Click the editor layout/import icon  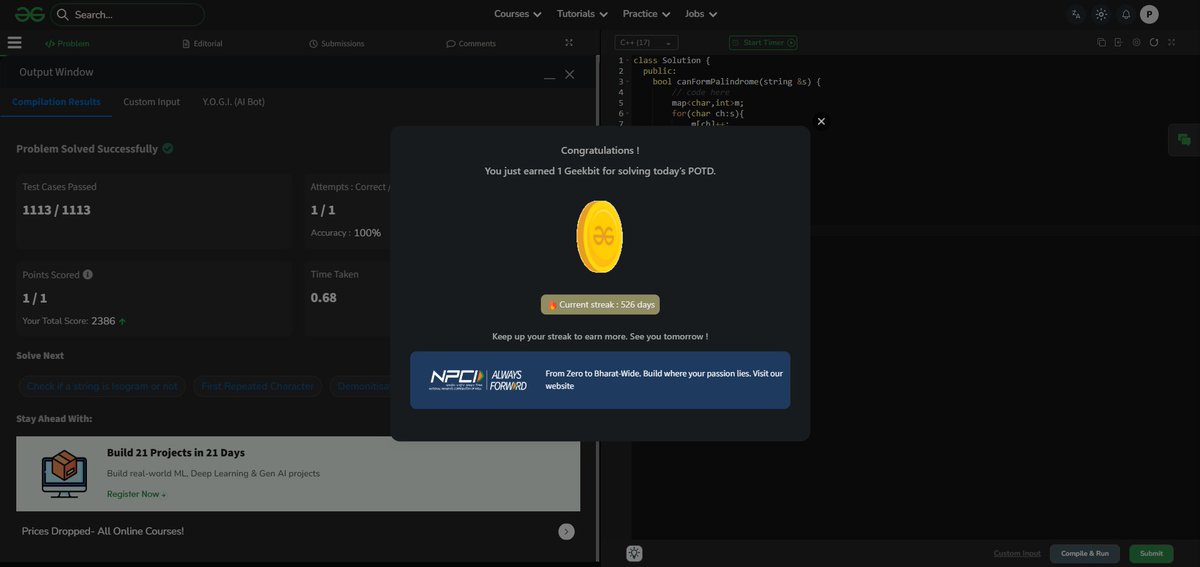point(1119,43)
